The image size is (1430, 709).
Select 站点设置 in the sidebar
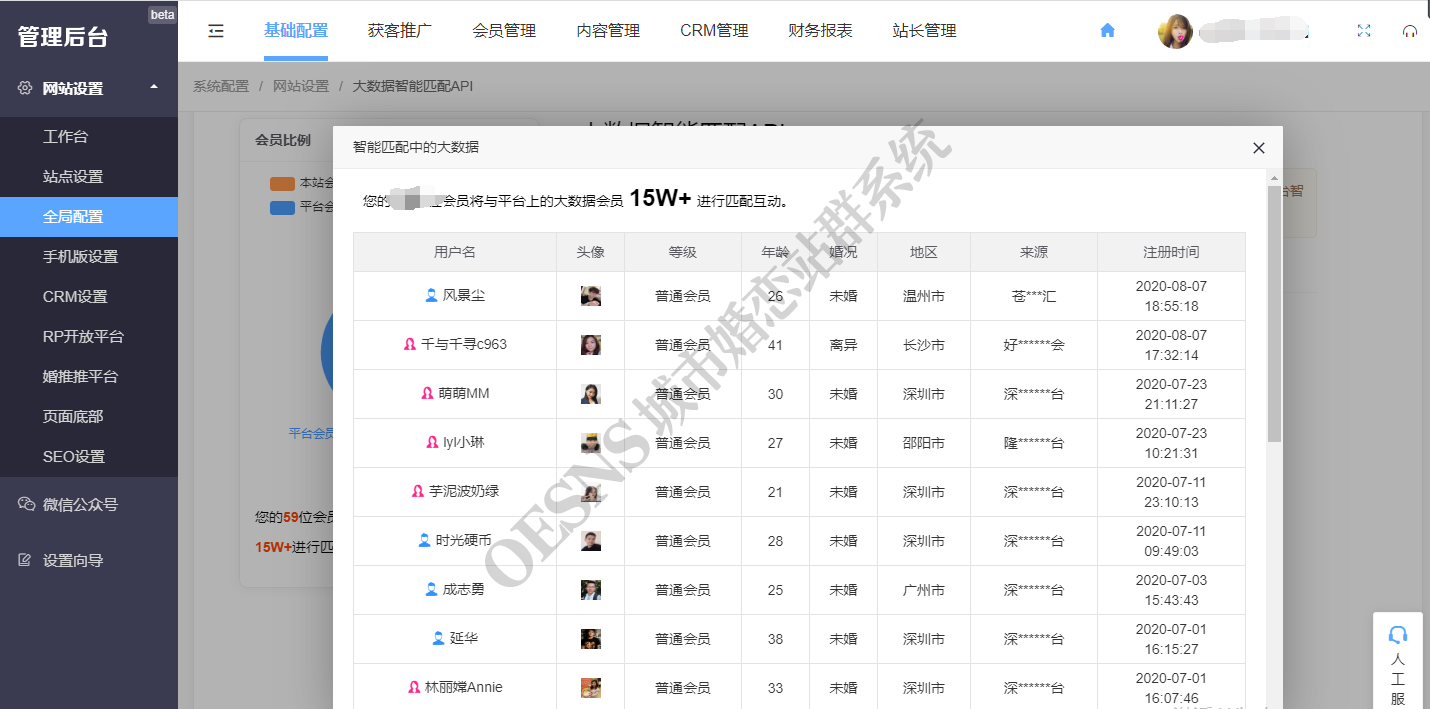pos(89,177)
